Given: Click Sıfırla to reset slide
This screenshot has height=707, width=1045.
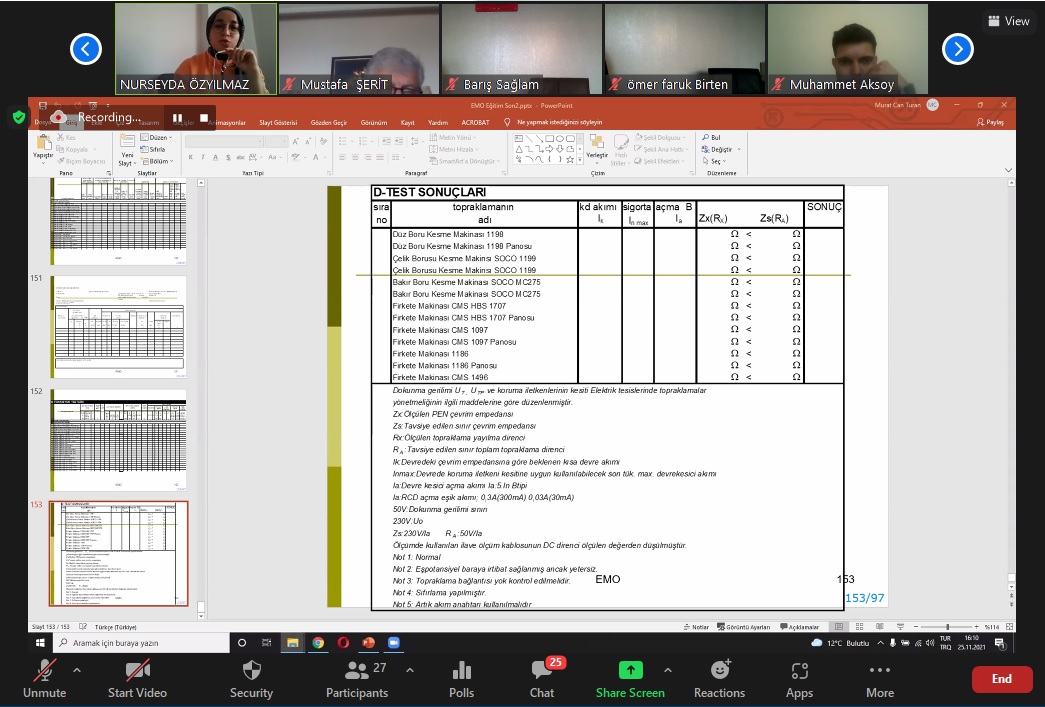Looking at the screenshot, I should click(x=153, y=149).
